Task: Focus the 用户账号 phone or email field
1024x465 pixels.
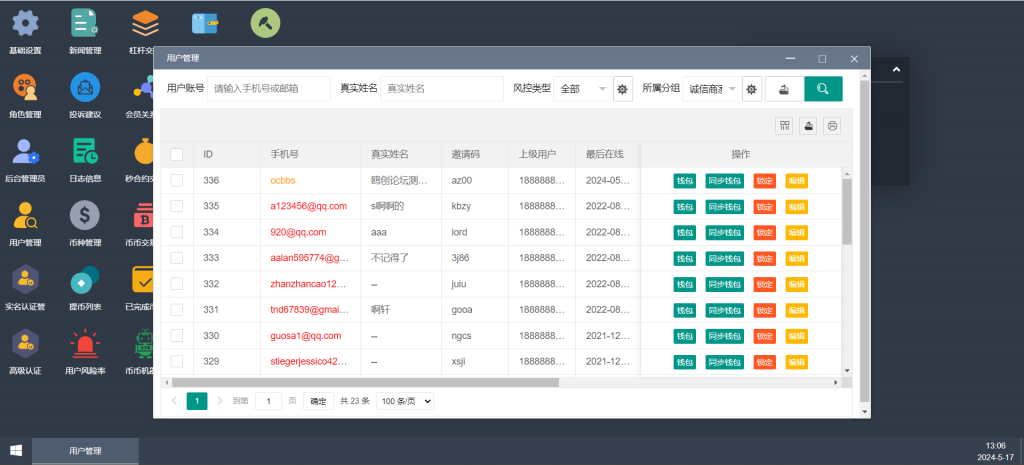Action: 268,89
